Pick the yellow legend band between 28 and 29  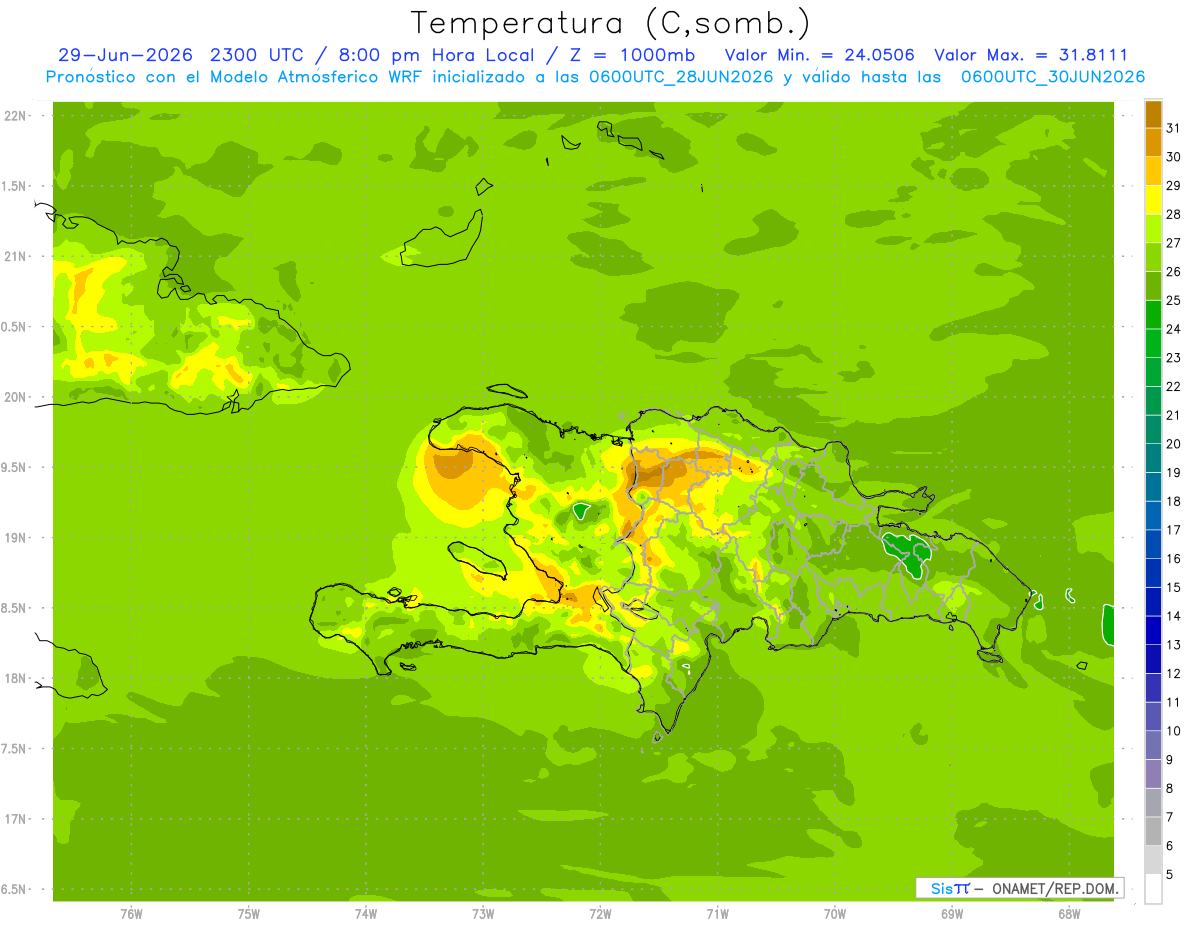pos(1153,200)
